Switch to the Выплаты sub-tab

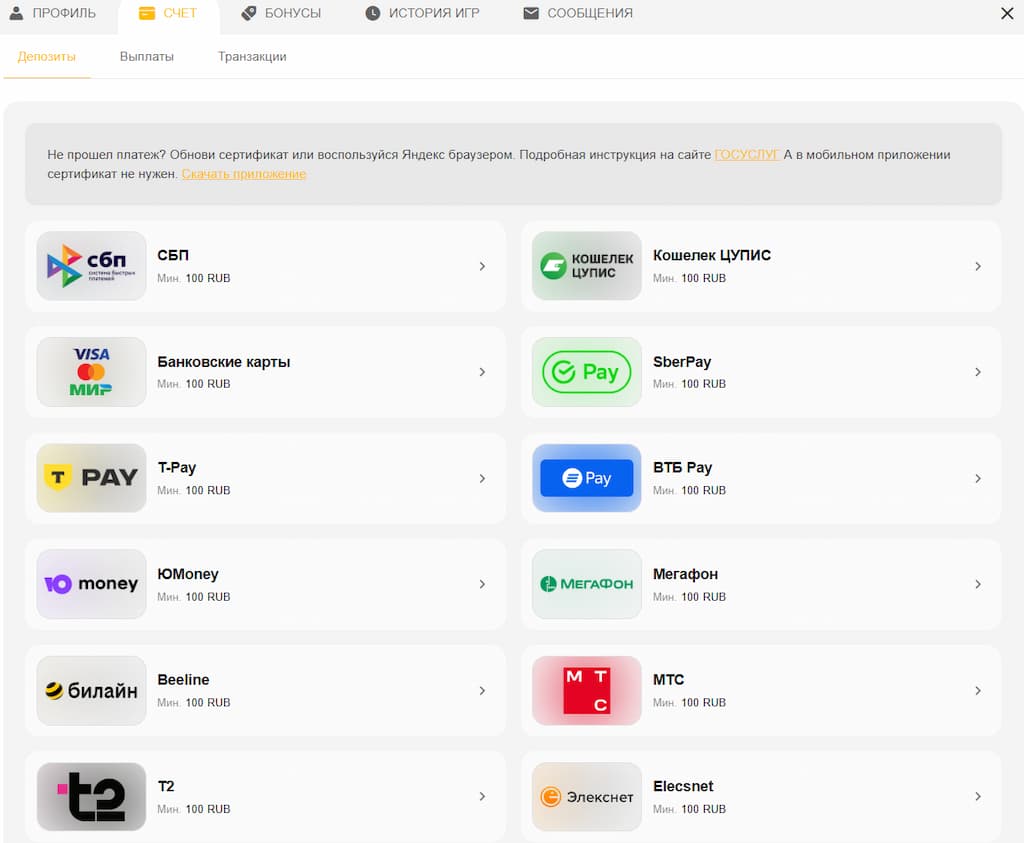click(x=147, y=57)
